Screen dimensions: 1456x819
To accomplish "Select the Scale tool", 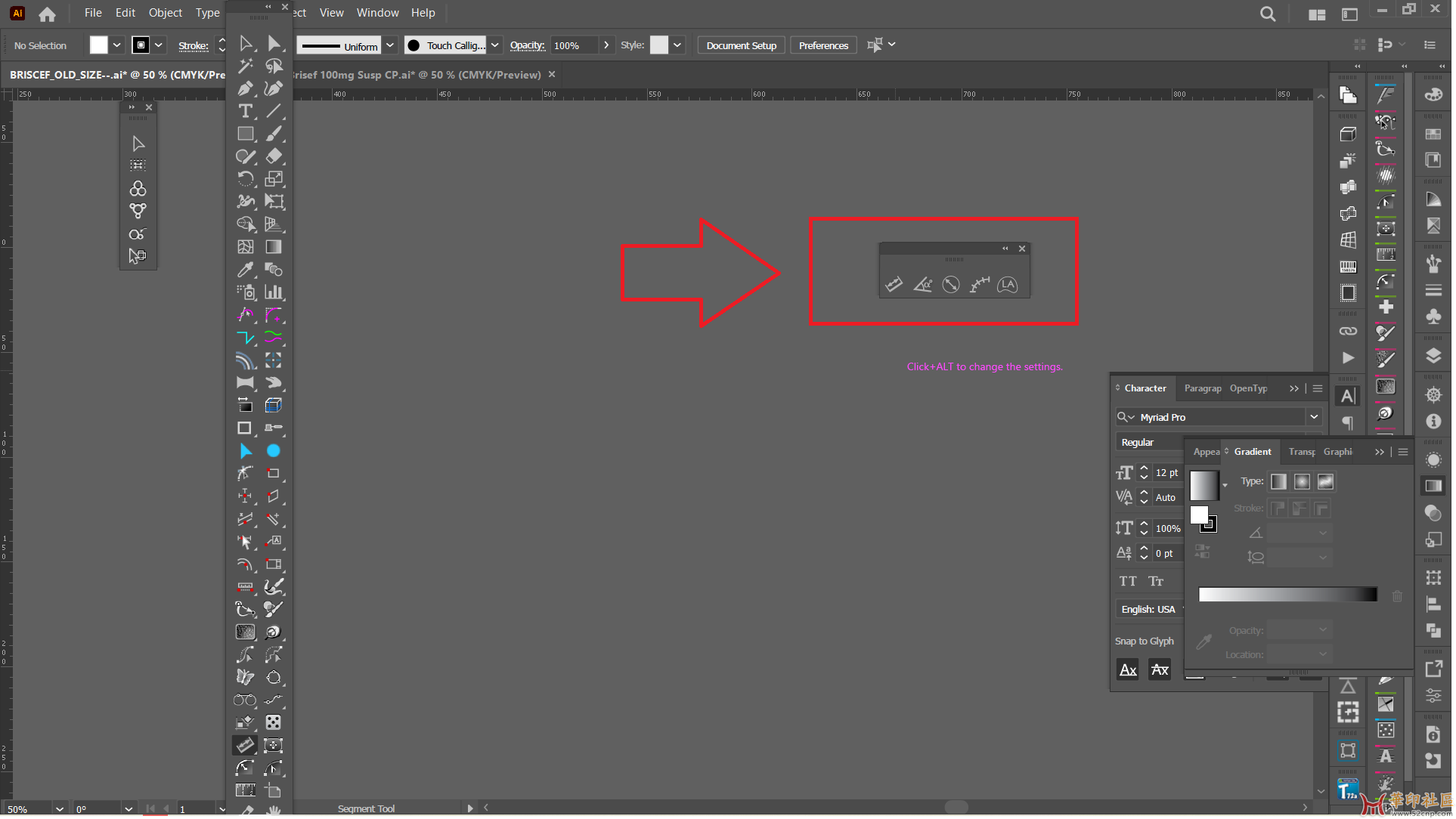I will [x=274, y=180].
